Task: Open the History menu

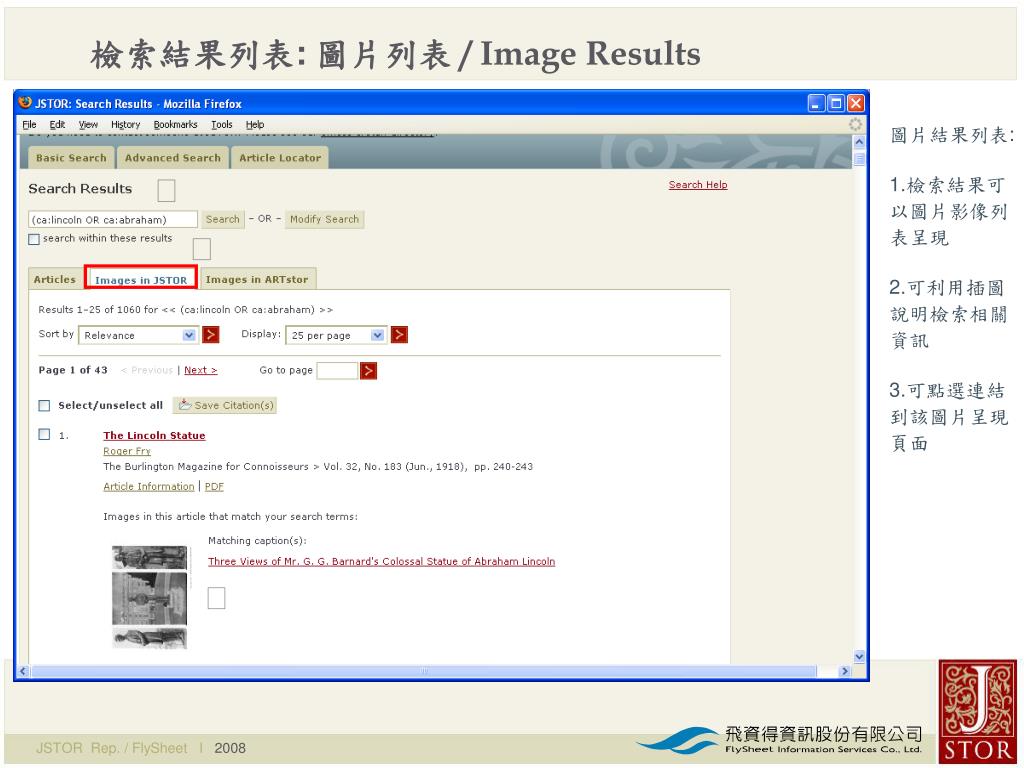Action: (x=125, y=124)
